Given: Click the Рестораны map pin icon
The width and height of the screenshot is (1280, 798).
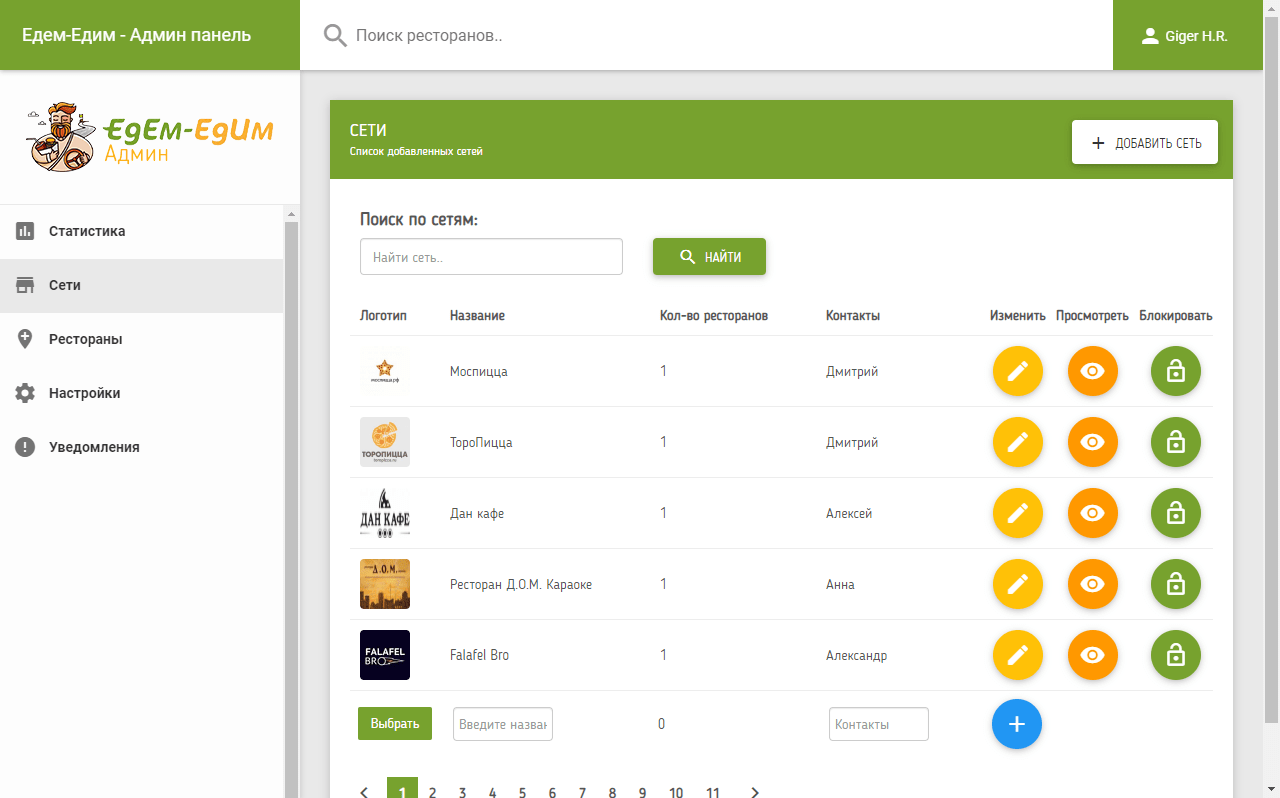Looking at the screenshot, I should (x=25, y=339).
